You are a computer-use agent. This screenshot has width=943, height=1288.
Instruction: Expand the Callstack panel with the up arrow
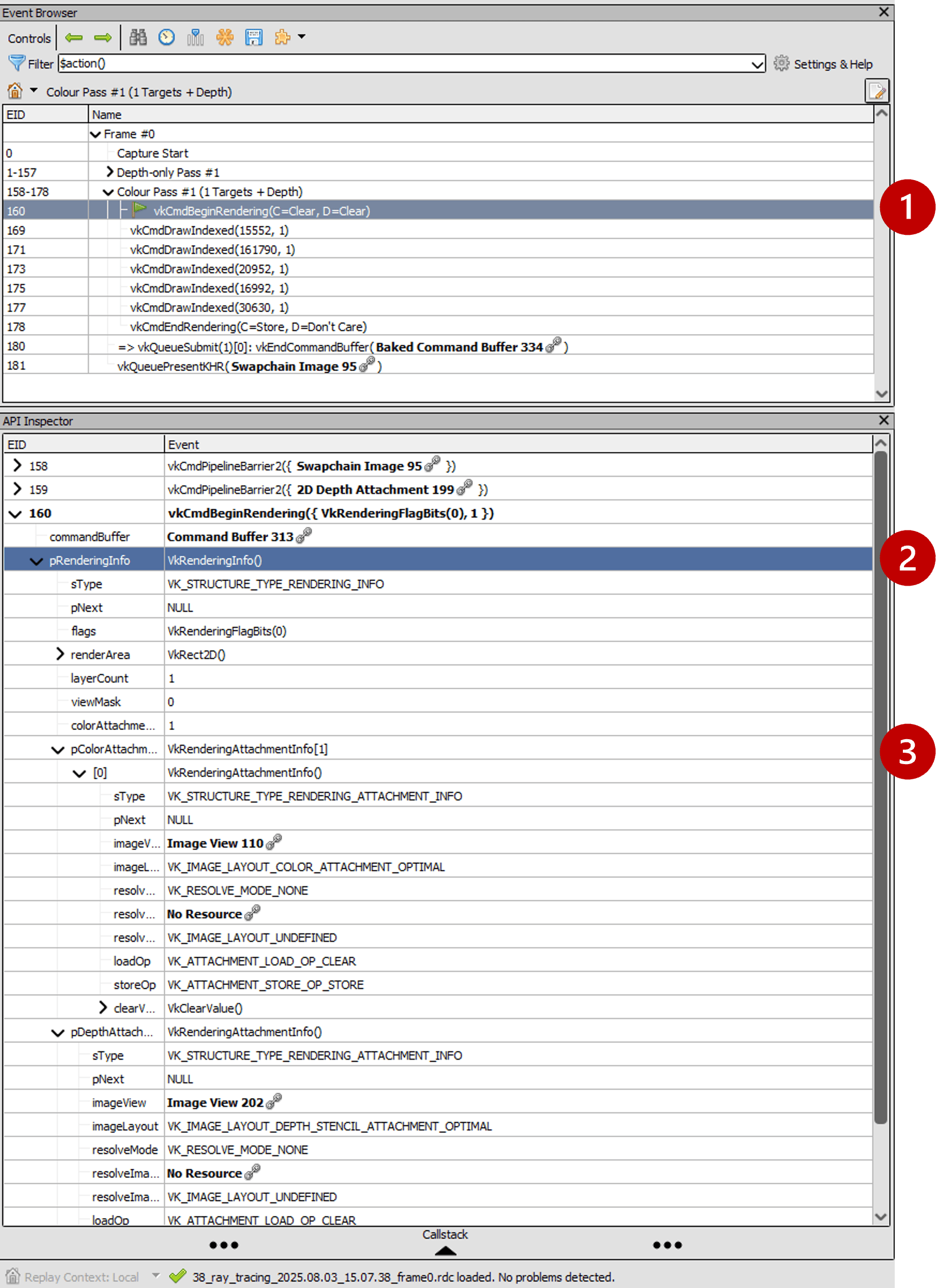tap(445, 1251)
